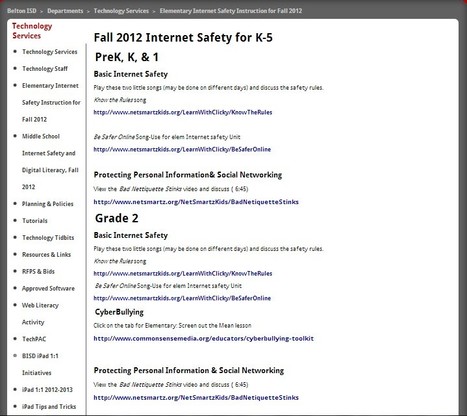
Task: Open the Technology Services sidebar heading
Action: pyautogui.click(x=32, y=31)
